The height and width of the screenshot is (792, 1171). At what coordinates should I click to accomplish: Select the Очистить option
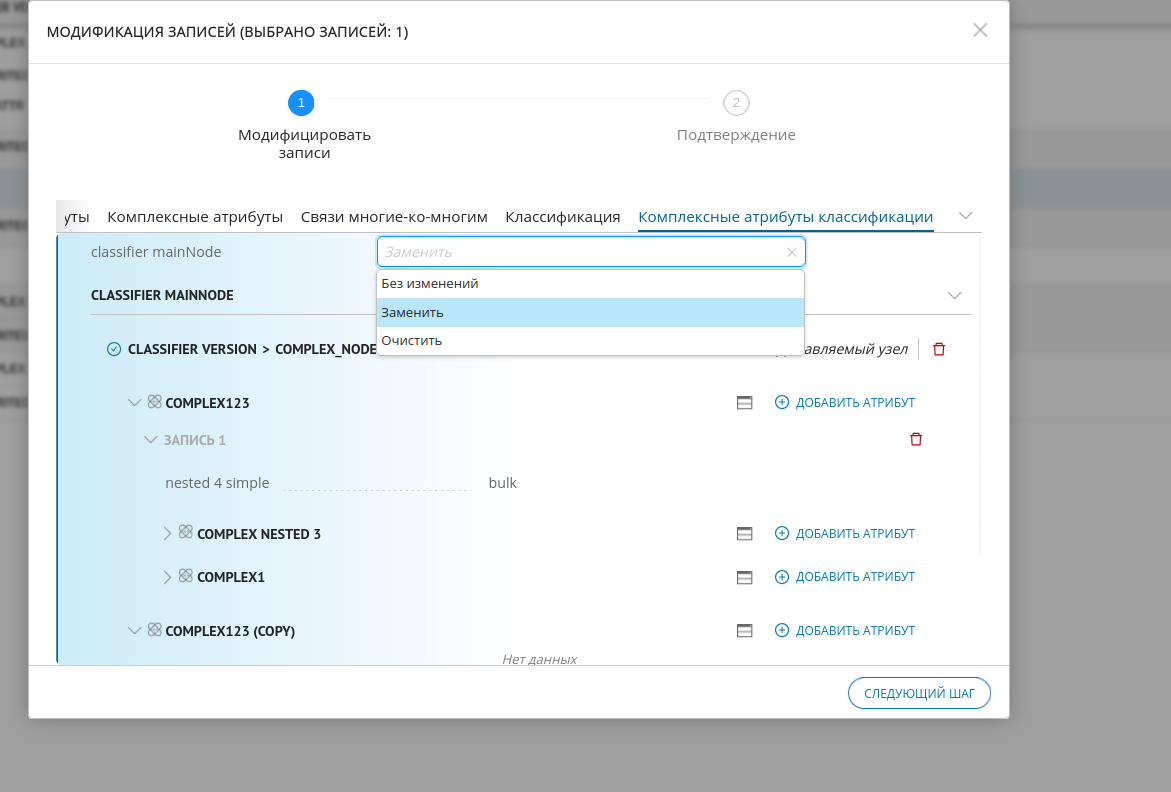pyautogui.click(x=413, y=340)
